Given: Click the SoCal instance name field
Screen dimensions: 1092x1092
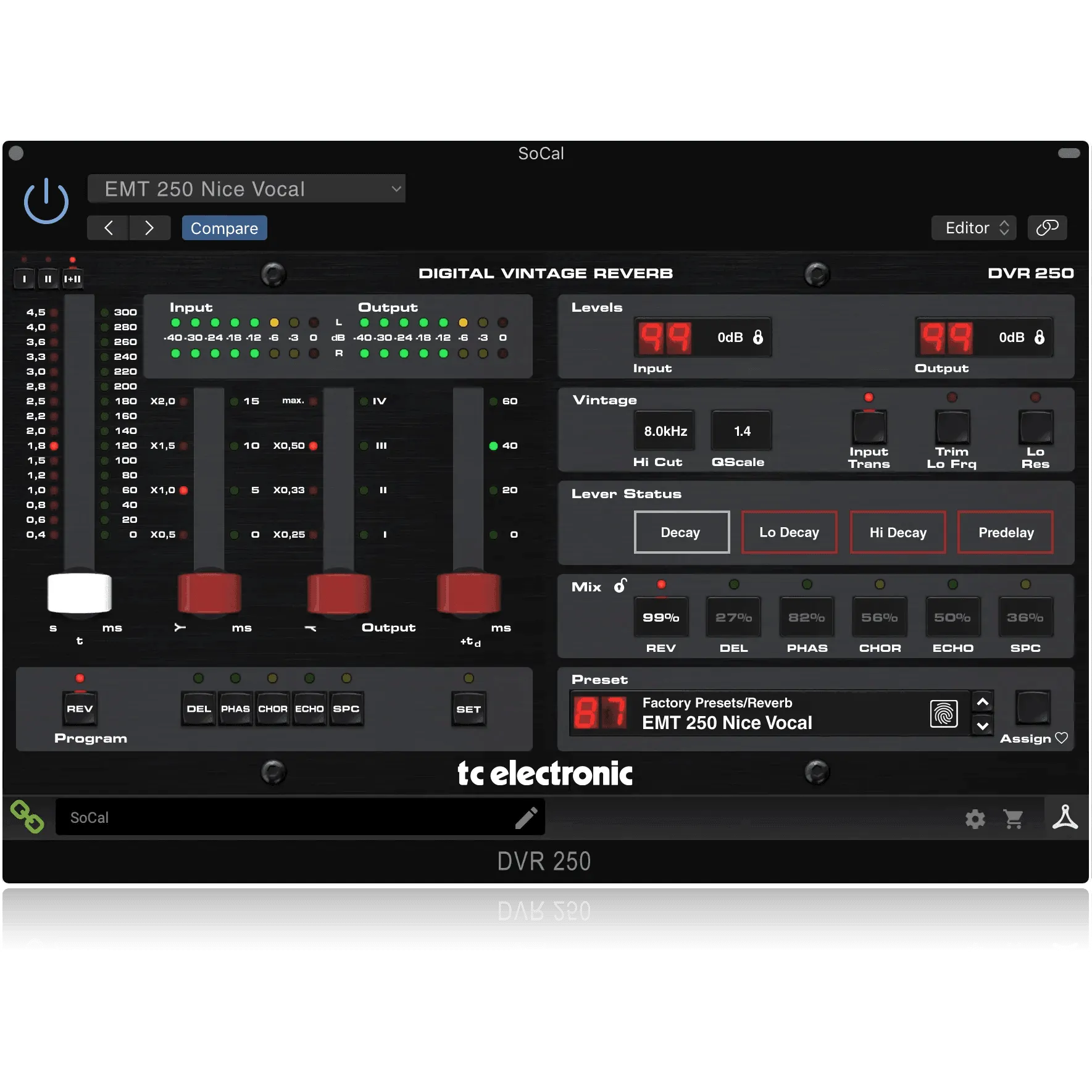Looking at the screenshot, I should click(x=300, y=817).
